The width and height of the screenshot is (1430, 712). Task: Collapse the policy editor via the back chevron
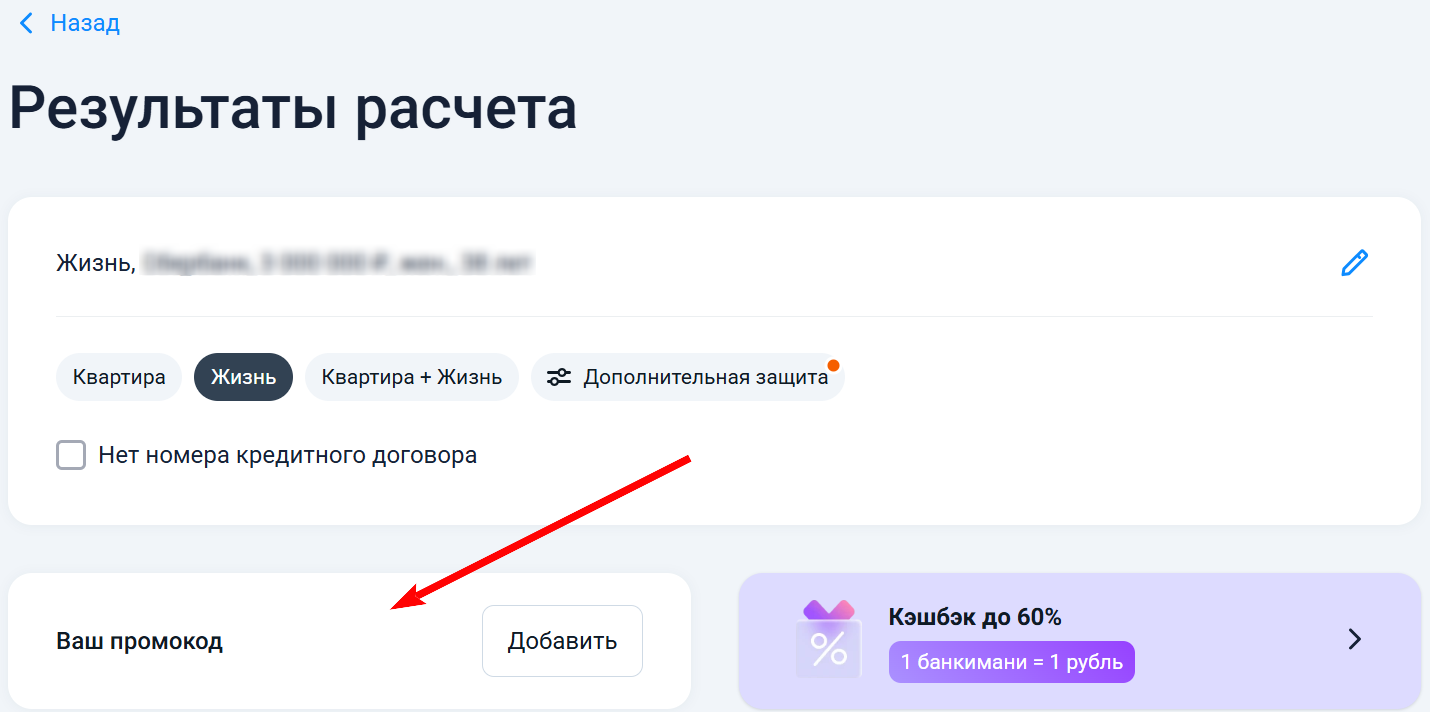point(25,23)
